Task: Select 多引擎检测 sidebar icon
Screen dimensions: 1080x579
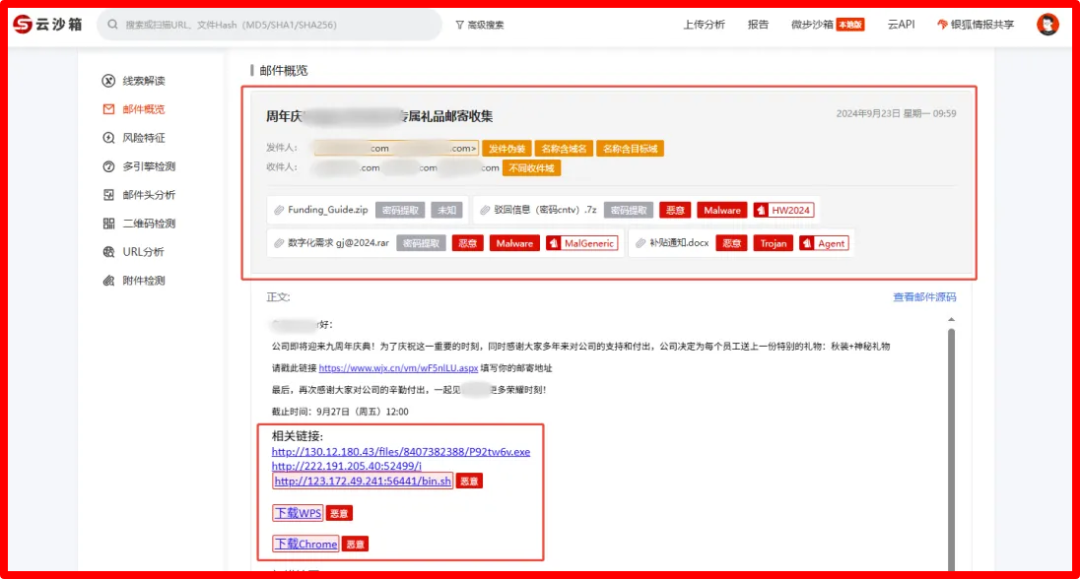Action: [109, 167]
